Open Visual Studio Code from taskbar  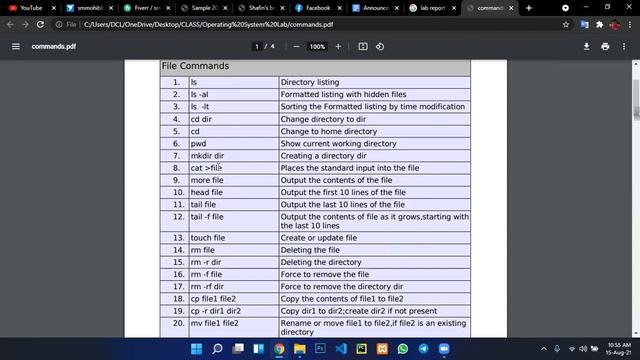[x=341, y=349]
